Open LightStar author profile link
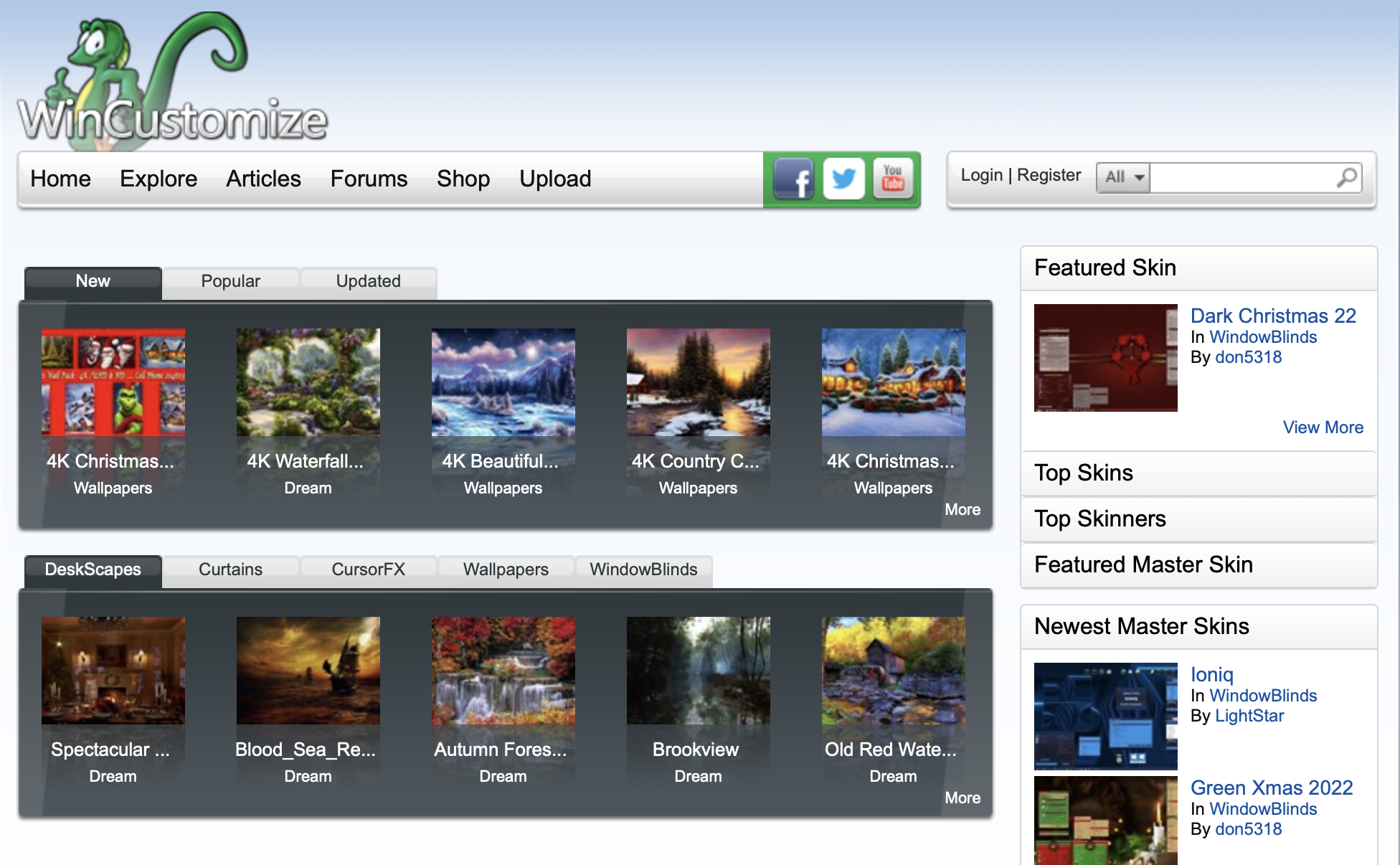The image size is (1400, 865). click(x=1249, y=716)
